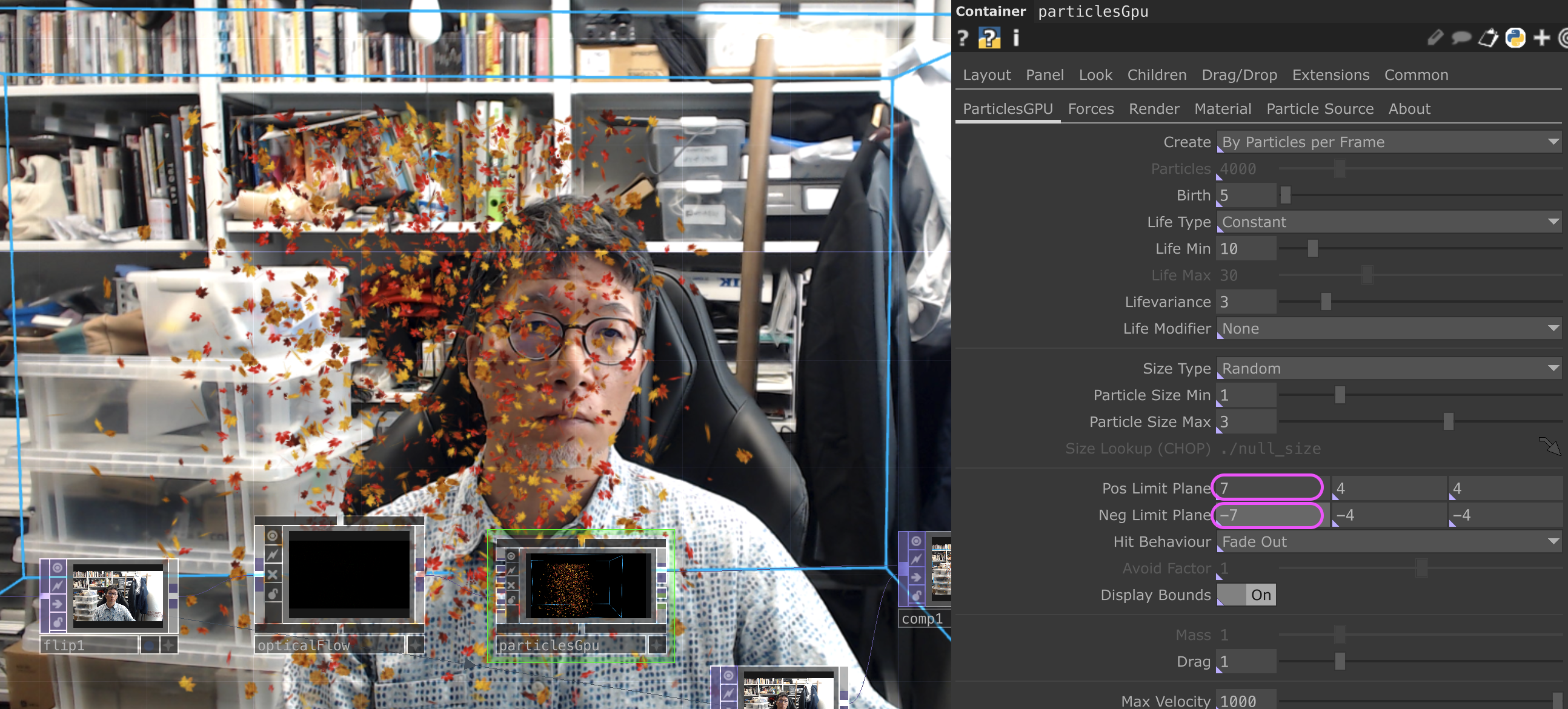The width and height of the screenshot is (1568, 709).
Task: Click the About page label
Action: pyautogui.click(x=1409, y=109)
